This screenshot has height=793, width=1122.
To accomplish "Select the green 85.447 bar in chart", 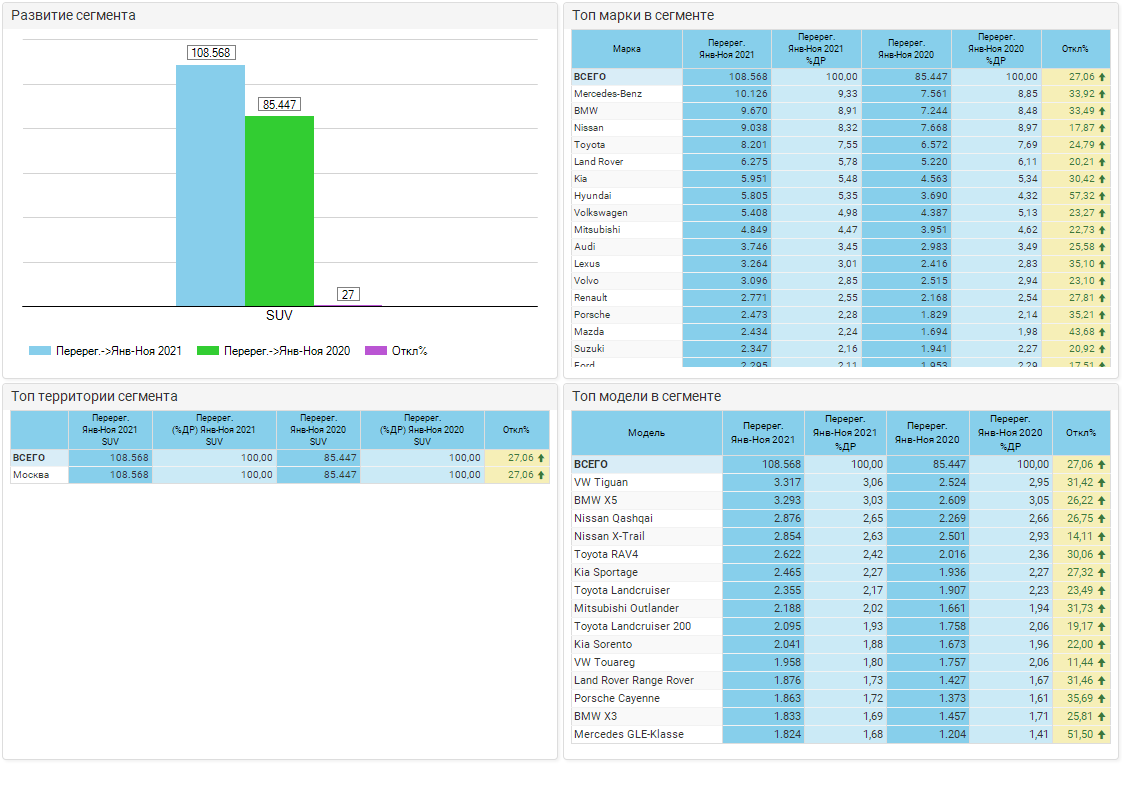I will click(279, 210).
